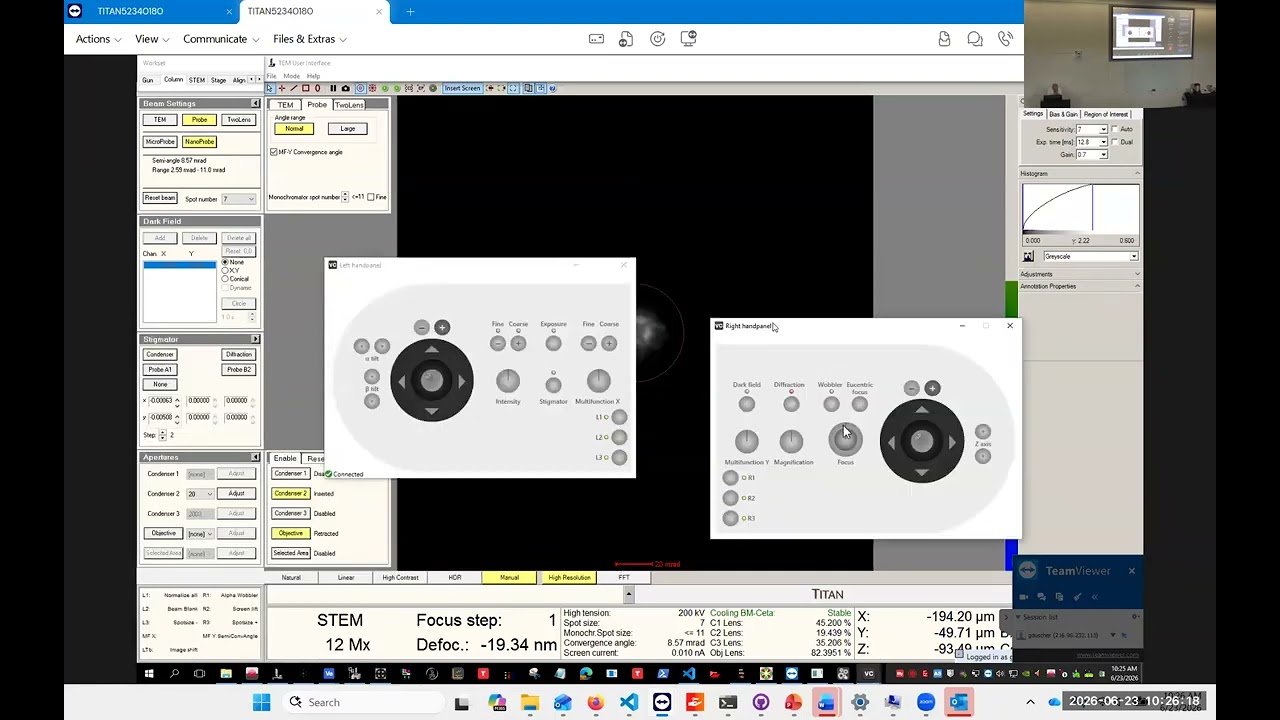Viewport: 1280px width, 720px height.
Task: Open TeamViewer chat bubble icon in toolbar
Action: click(975, 39)
